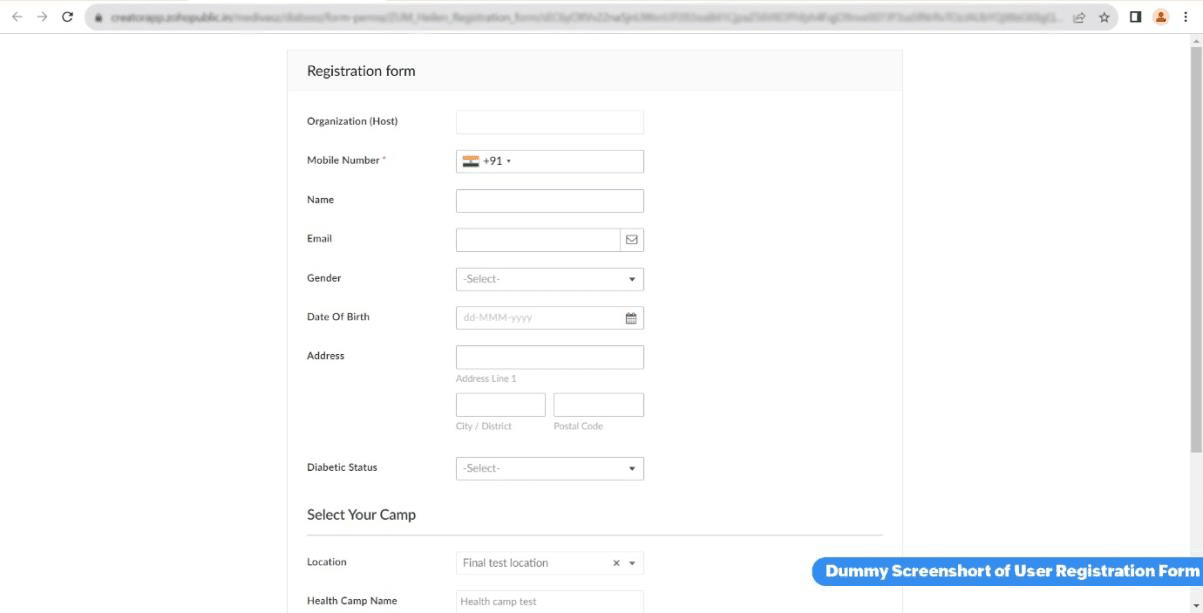Screen dimensions: 1203x613
Task: Expand the Location dropdown arrow
Action: click(x=632, y=563)
